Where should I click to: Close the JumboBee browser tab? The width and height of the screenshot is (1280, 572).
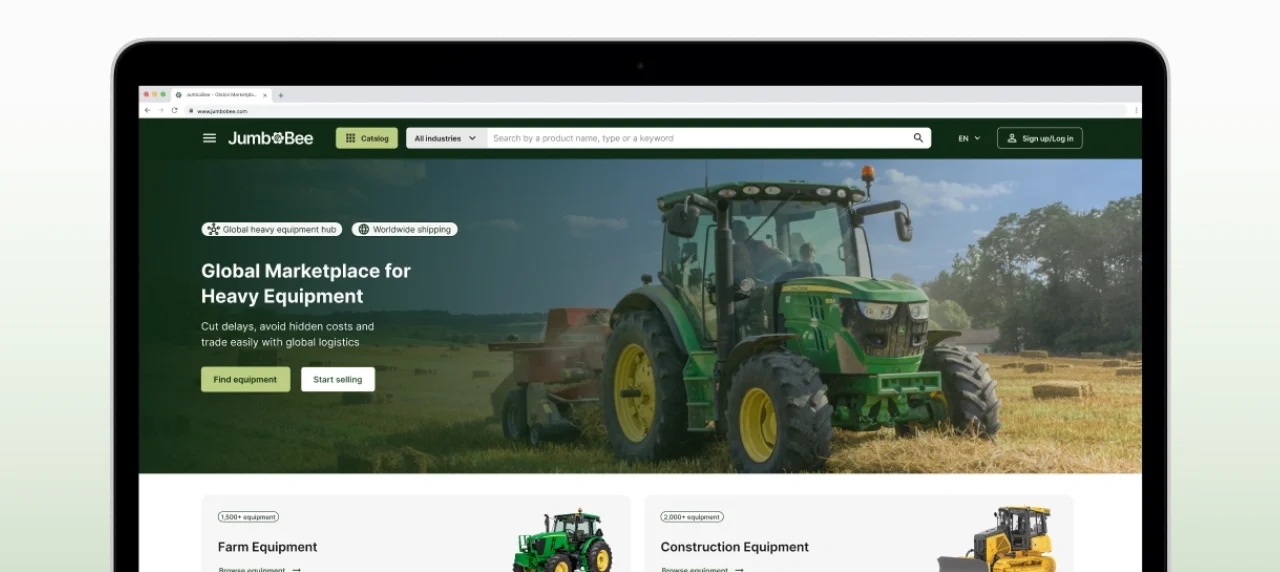(265, 95)
